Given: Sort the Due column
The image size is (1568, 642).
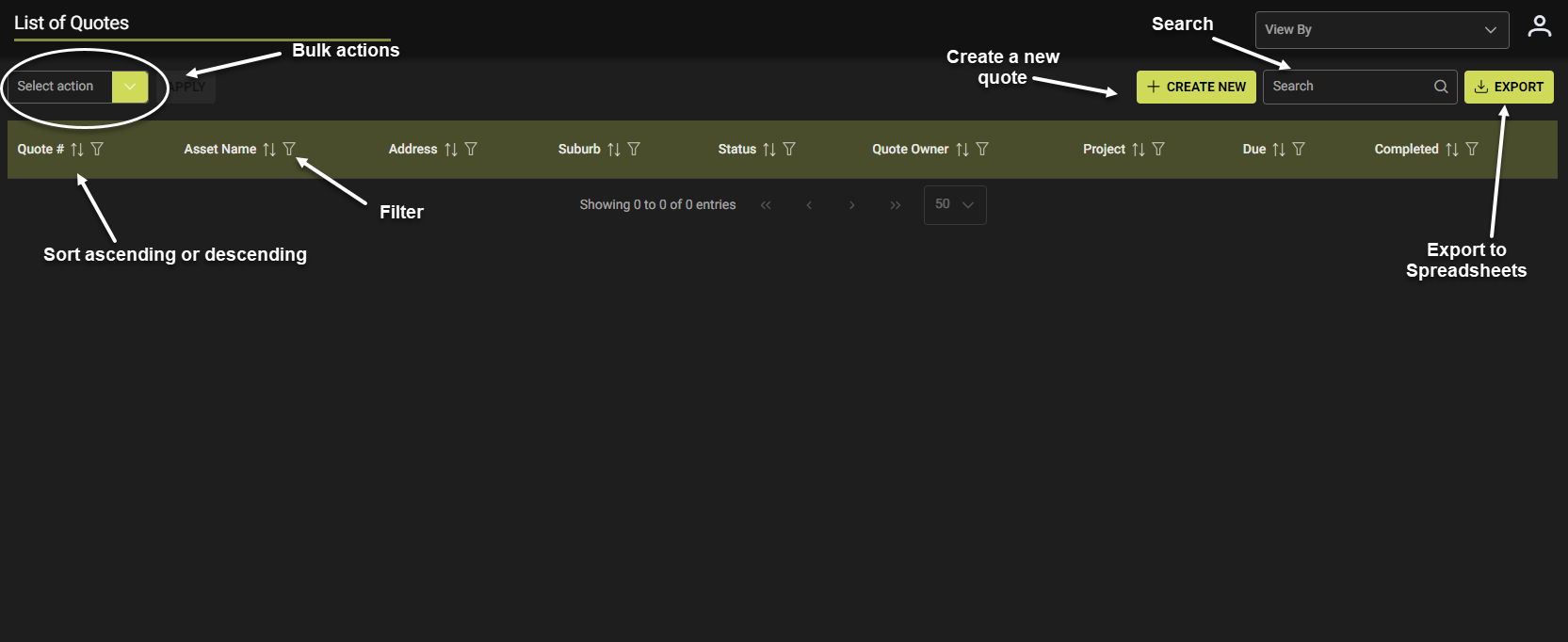Looking at the screenshot, I should pos(1279,150).
